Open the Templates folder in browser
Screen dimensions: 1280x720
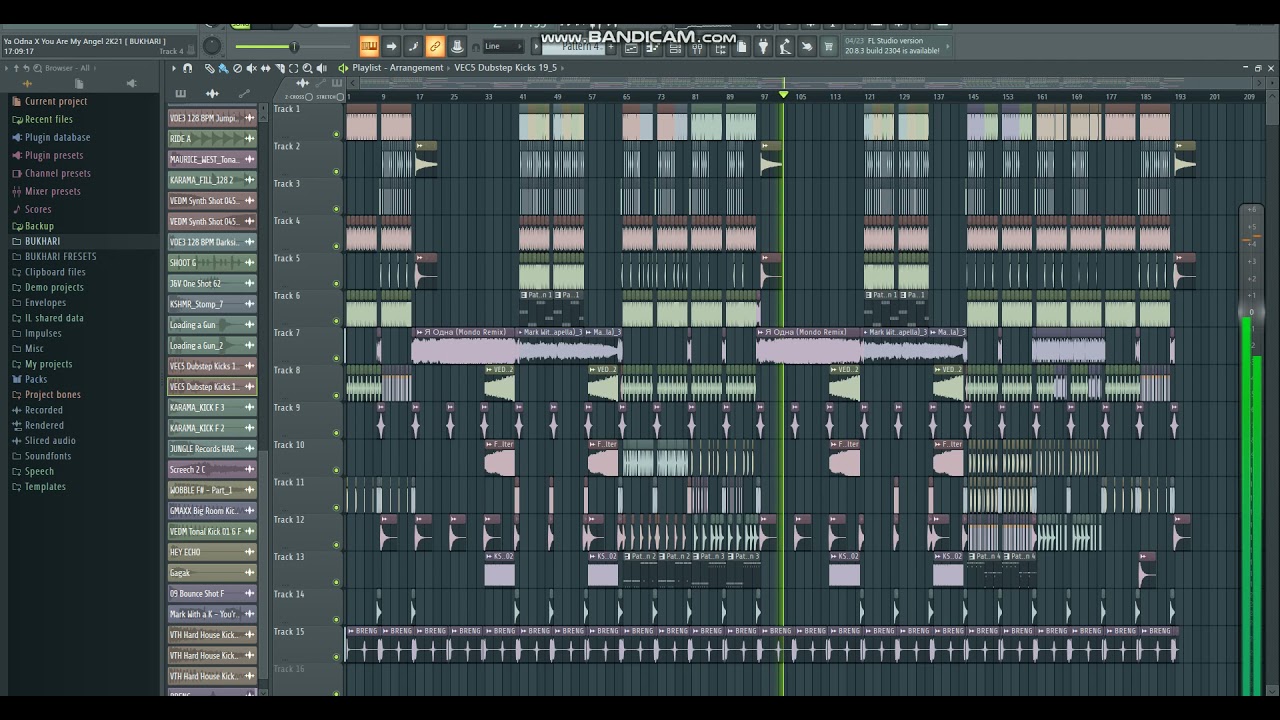tap(45, 486)
